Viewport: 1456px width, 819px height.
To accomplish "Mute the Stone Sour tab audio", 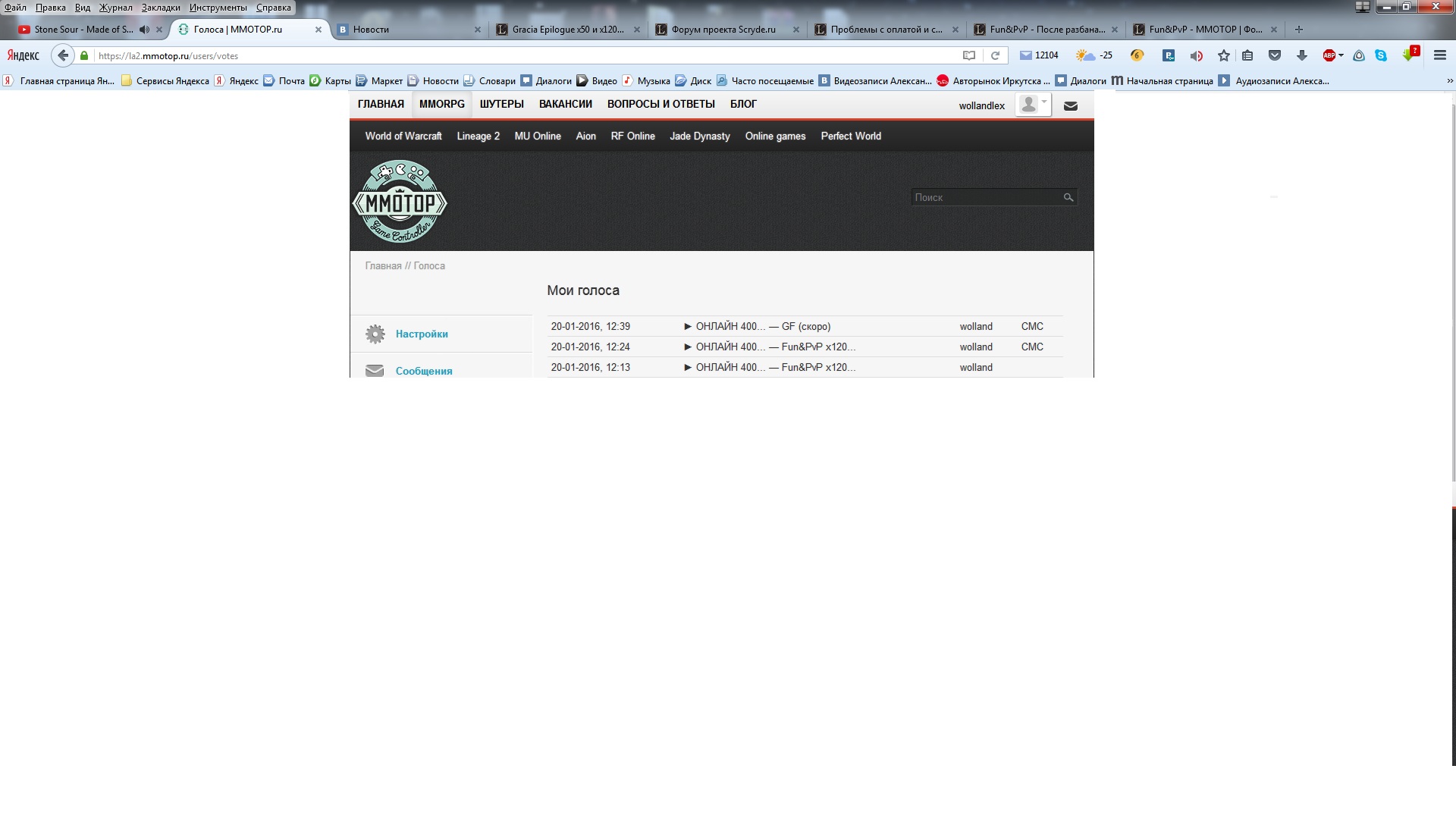I will point(143,30).
